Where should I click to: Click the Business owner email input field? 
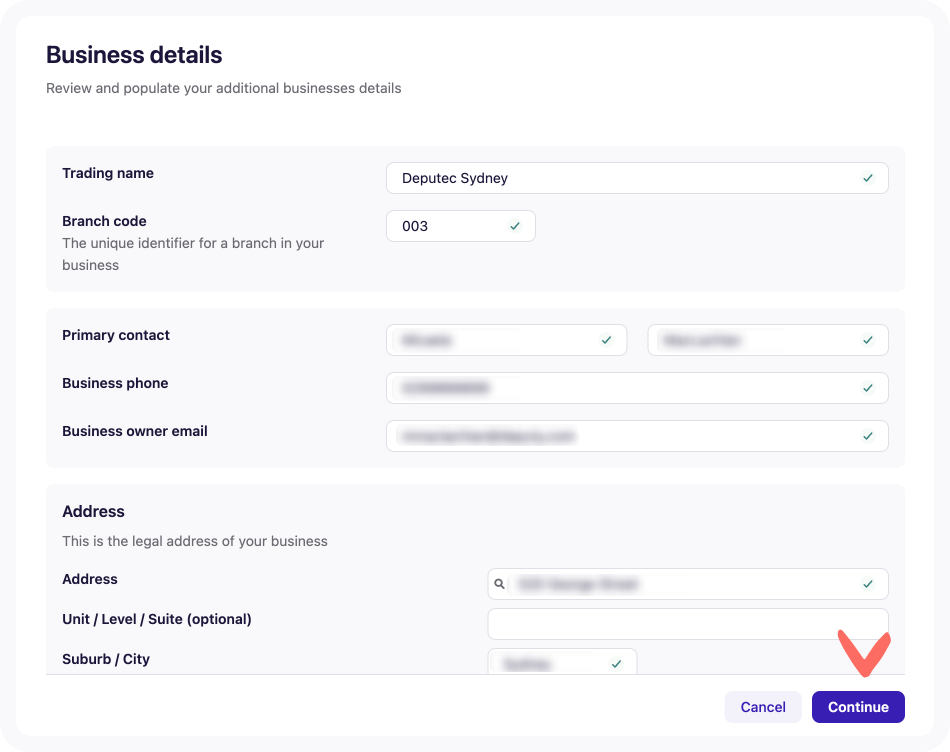pyautogui.click(x=620, y=436)
